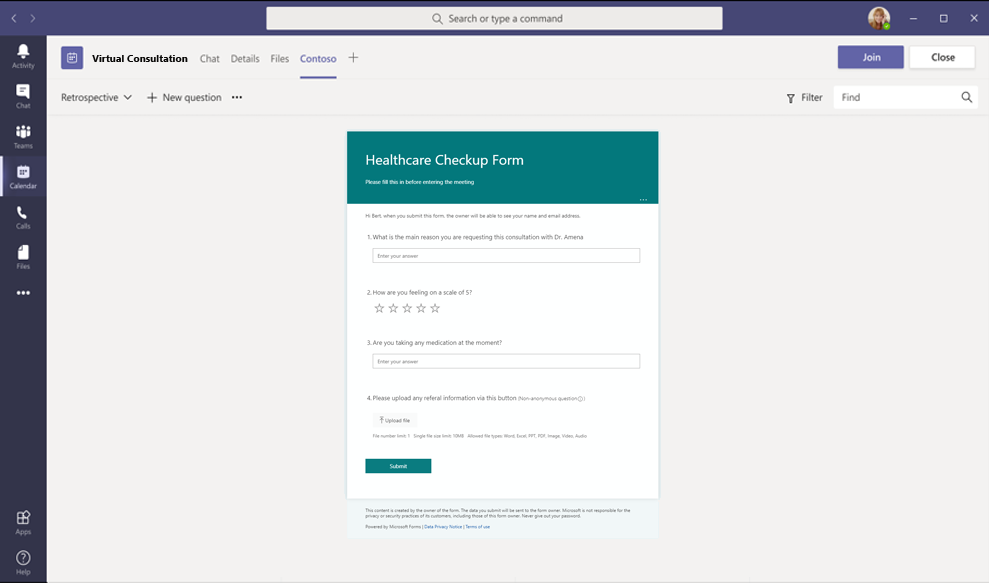
Task: Open Files in the left sidebar
Action: (23, 257)
